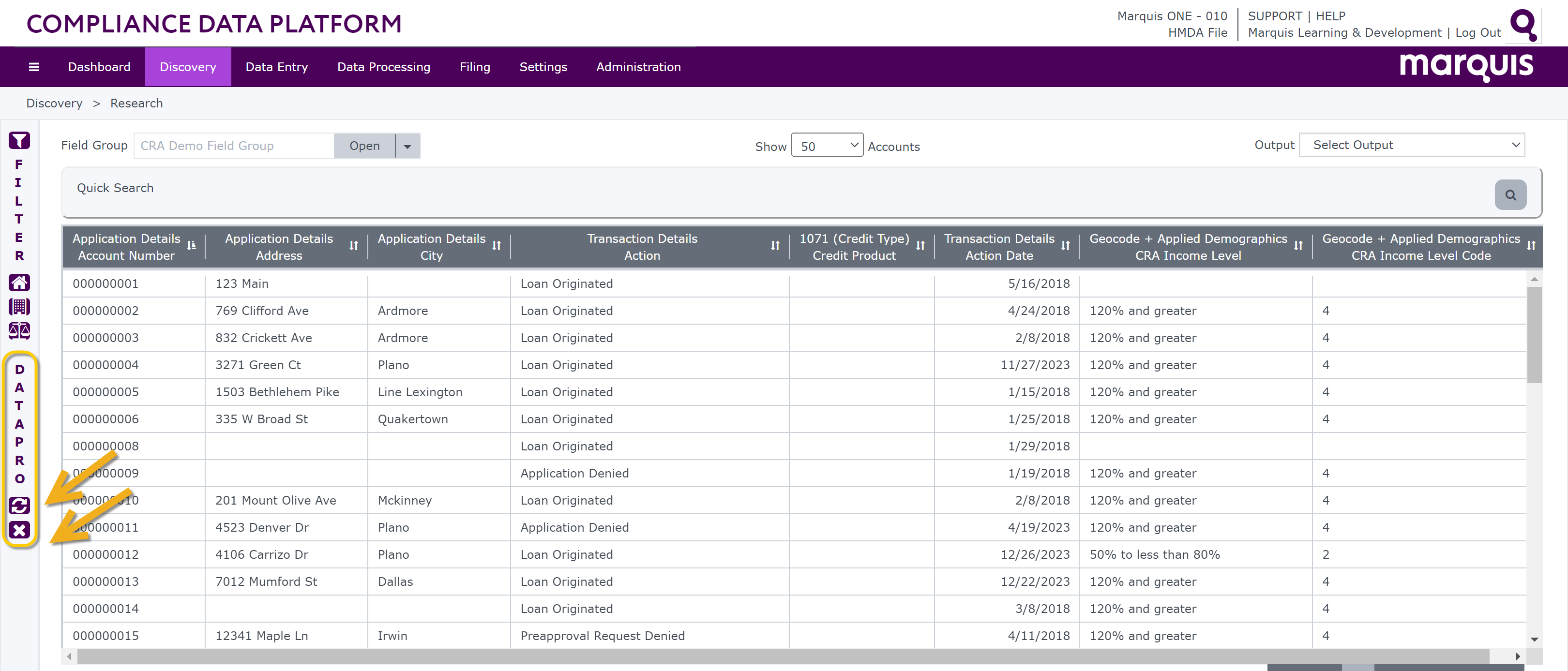Sort by CRA Income Level Code column
This screenshot has height=671, width=1568.
pos(1531,246)
